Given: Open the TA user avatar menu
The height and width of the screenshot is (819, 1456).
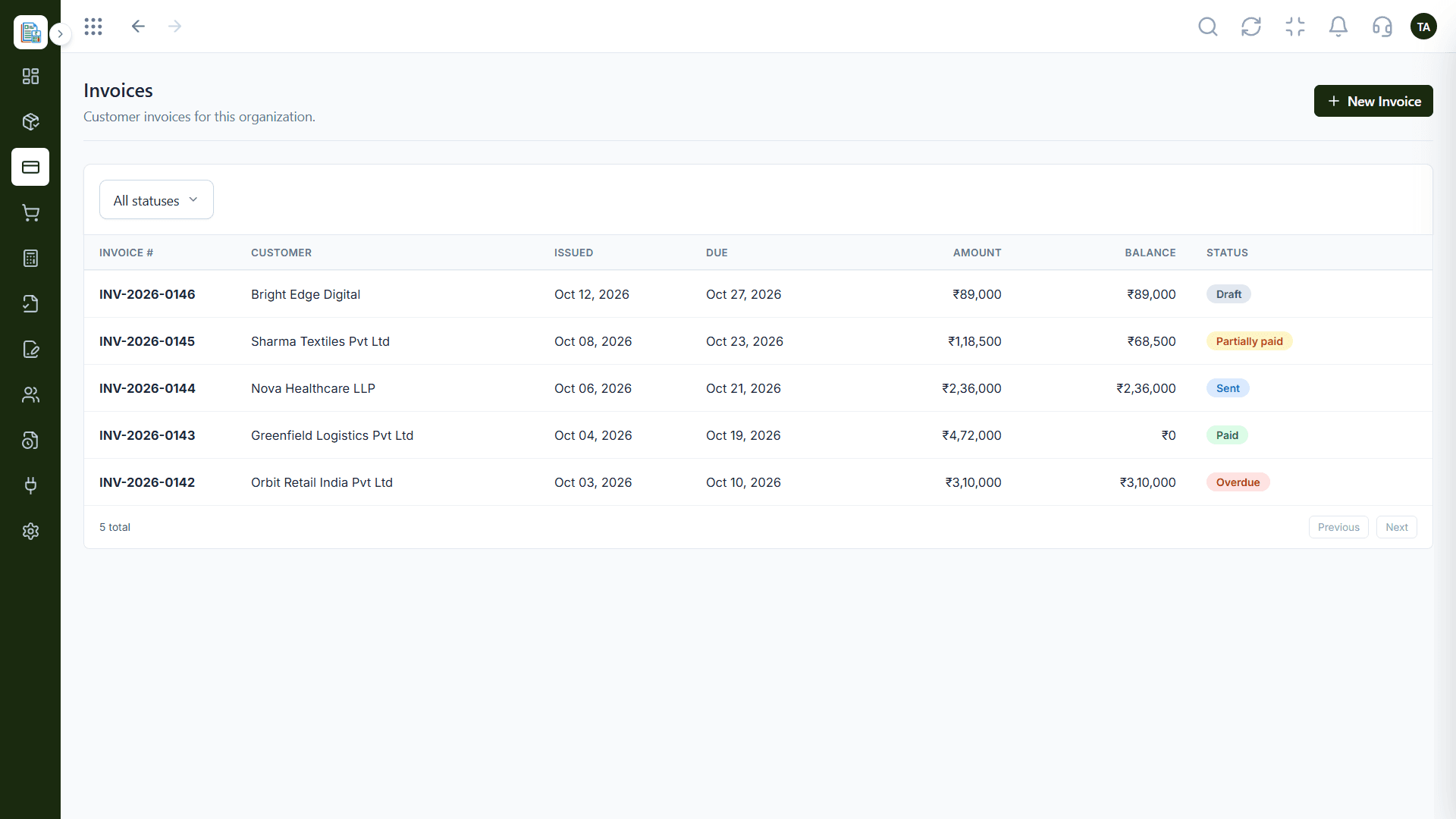Looking at the screenshot, I should pyautogui.click(x=1423, y=27).
